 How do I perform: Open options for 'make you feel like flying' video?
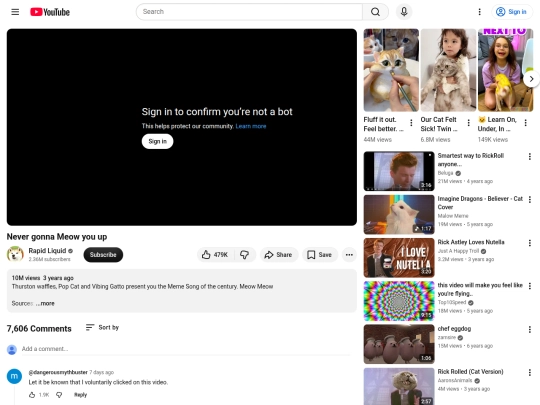(530, 286)
